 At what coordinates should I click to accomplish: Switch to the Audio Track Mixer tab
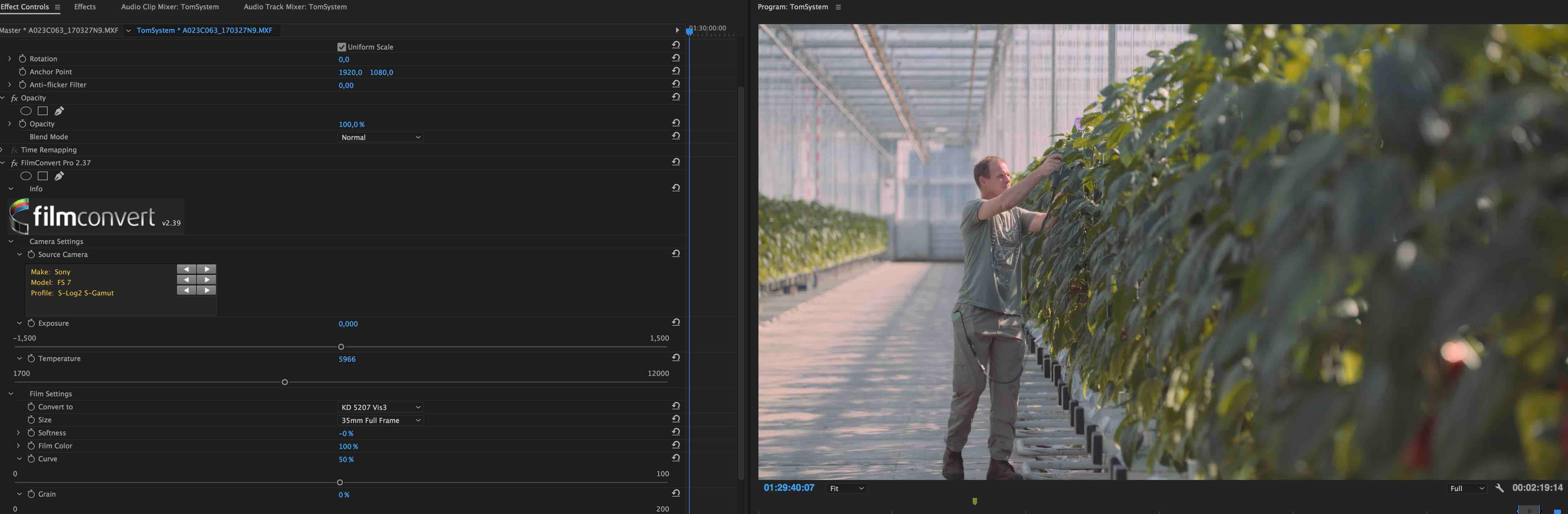[295, 7]
